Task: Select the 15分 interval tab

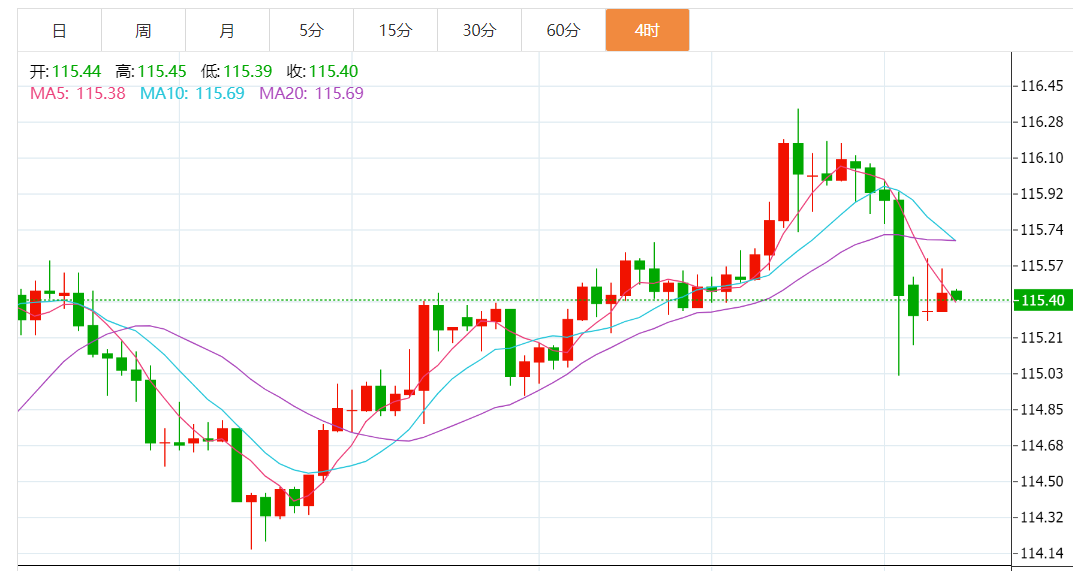Action: point(395,30)
